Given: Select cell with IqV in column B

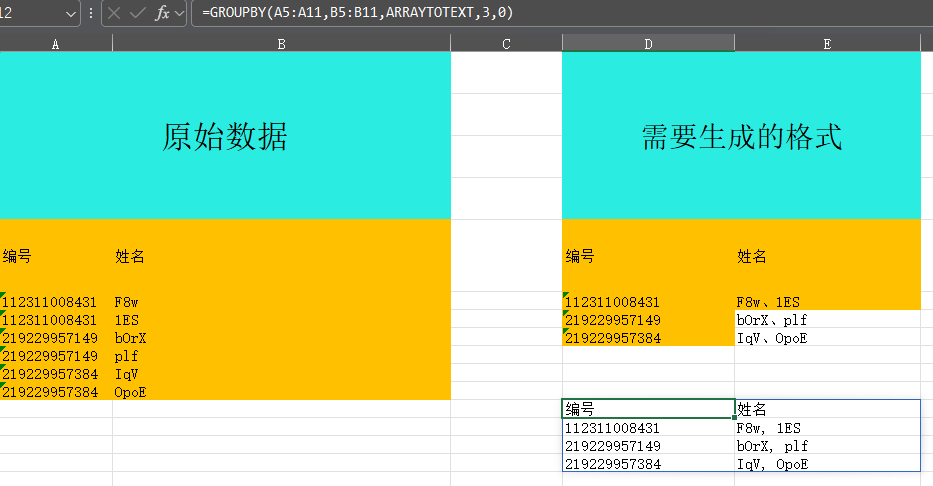Looking at the screenshot, I should [x=281, y=374].
